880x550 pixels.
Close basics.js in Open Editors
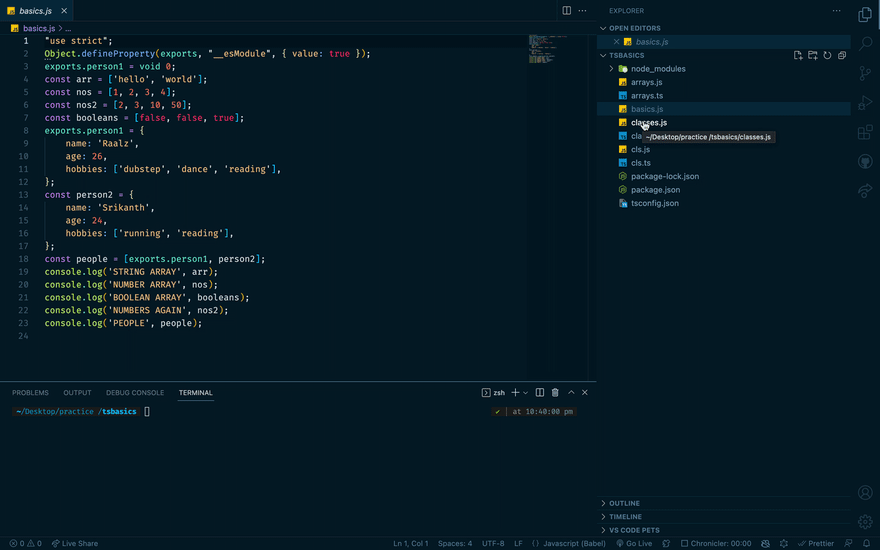[616, 42]
